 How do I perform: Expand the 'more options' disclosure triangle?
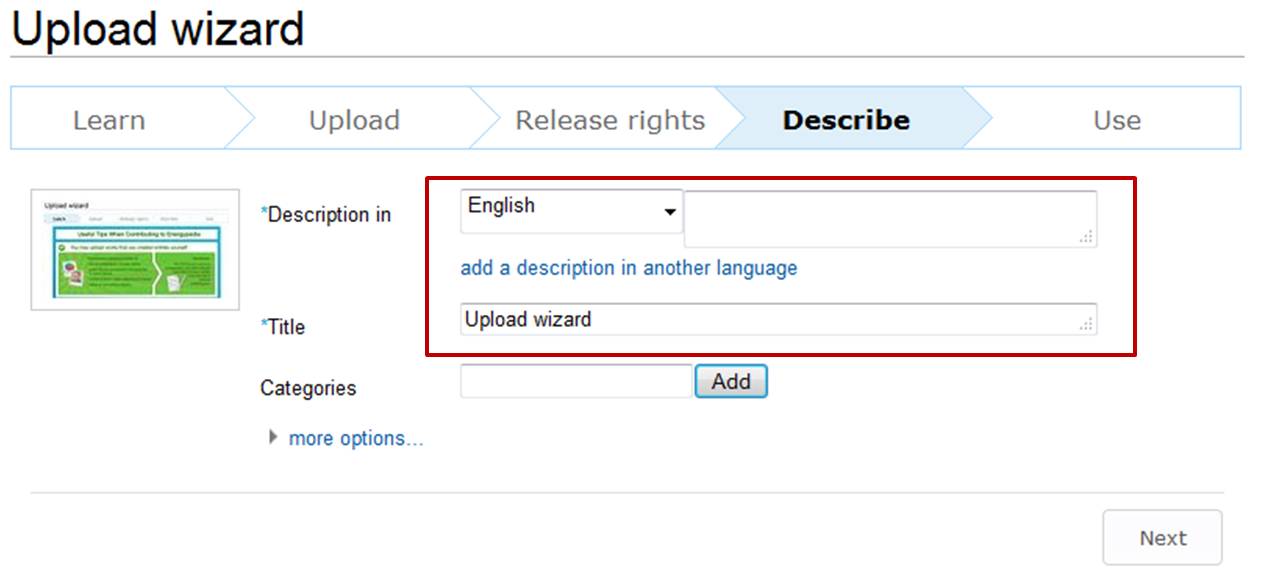point(273,438)
